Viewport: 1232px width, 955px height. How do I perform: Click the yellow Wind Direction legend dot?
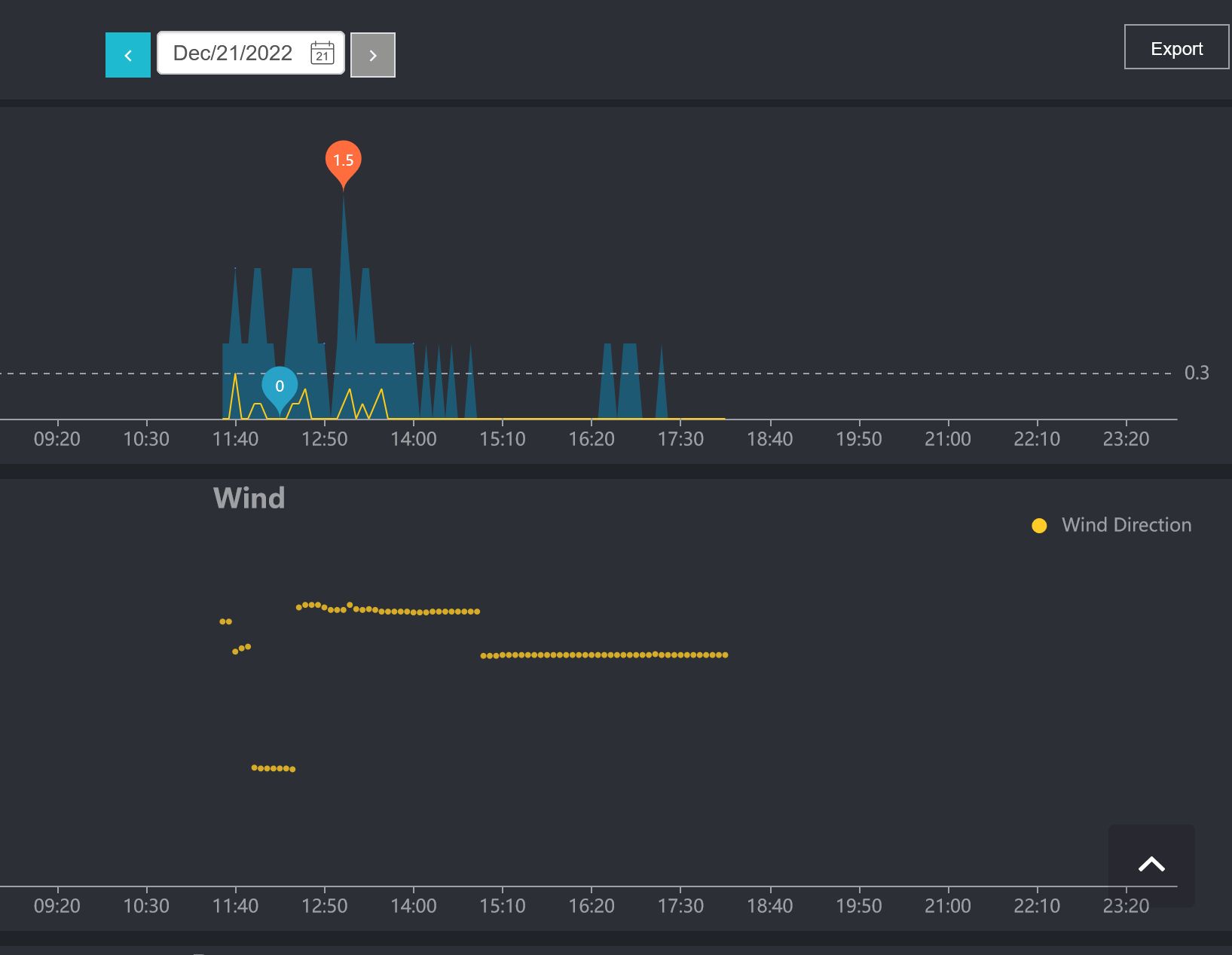click(x=1039, y=526)
